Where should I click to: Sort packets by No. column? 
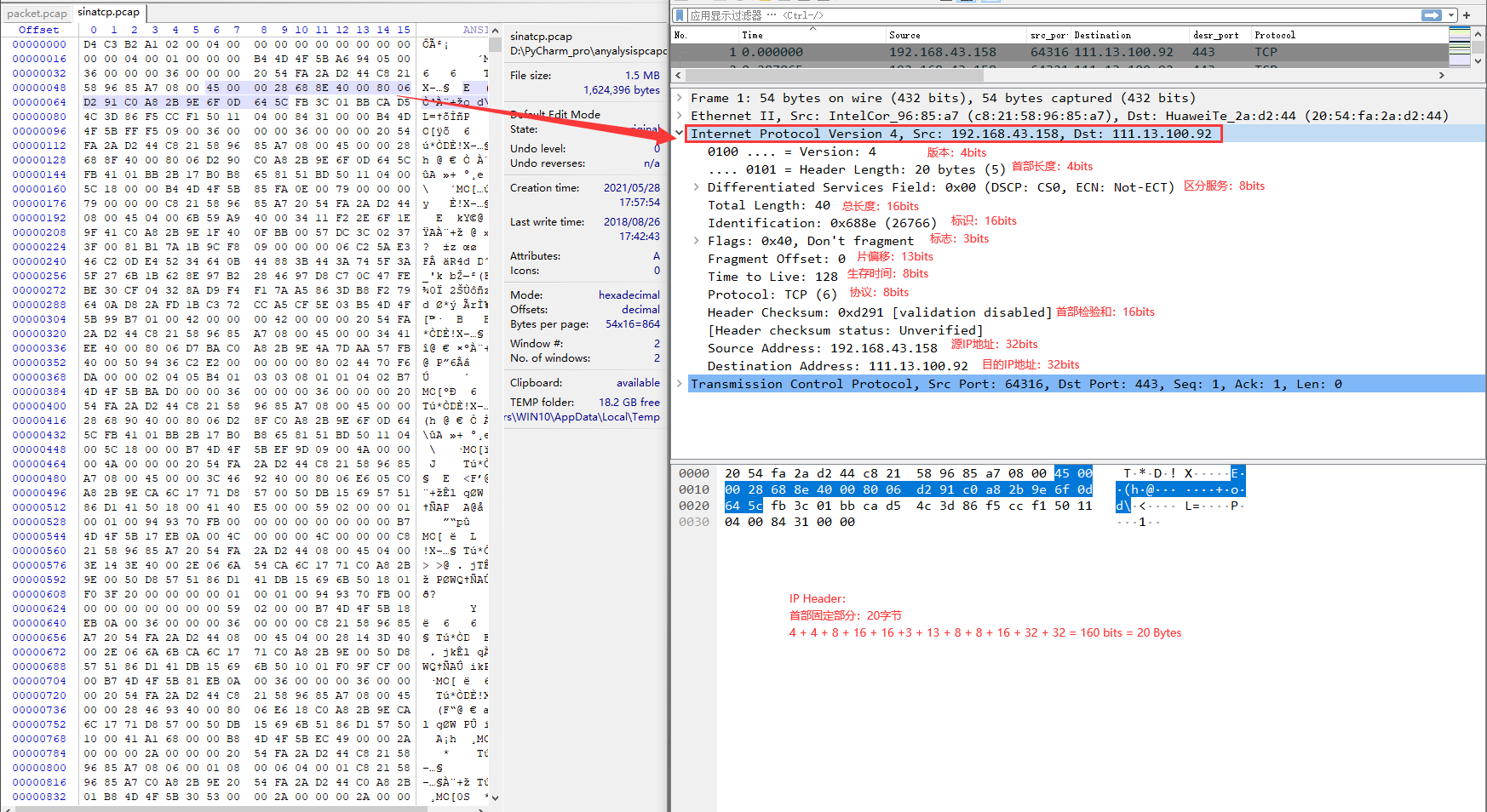(x=703, y=35)
